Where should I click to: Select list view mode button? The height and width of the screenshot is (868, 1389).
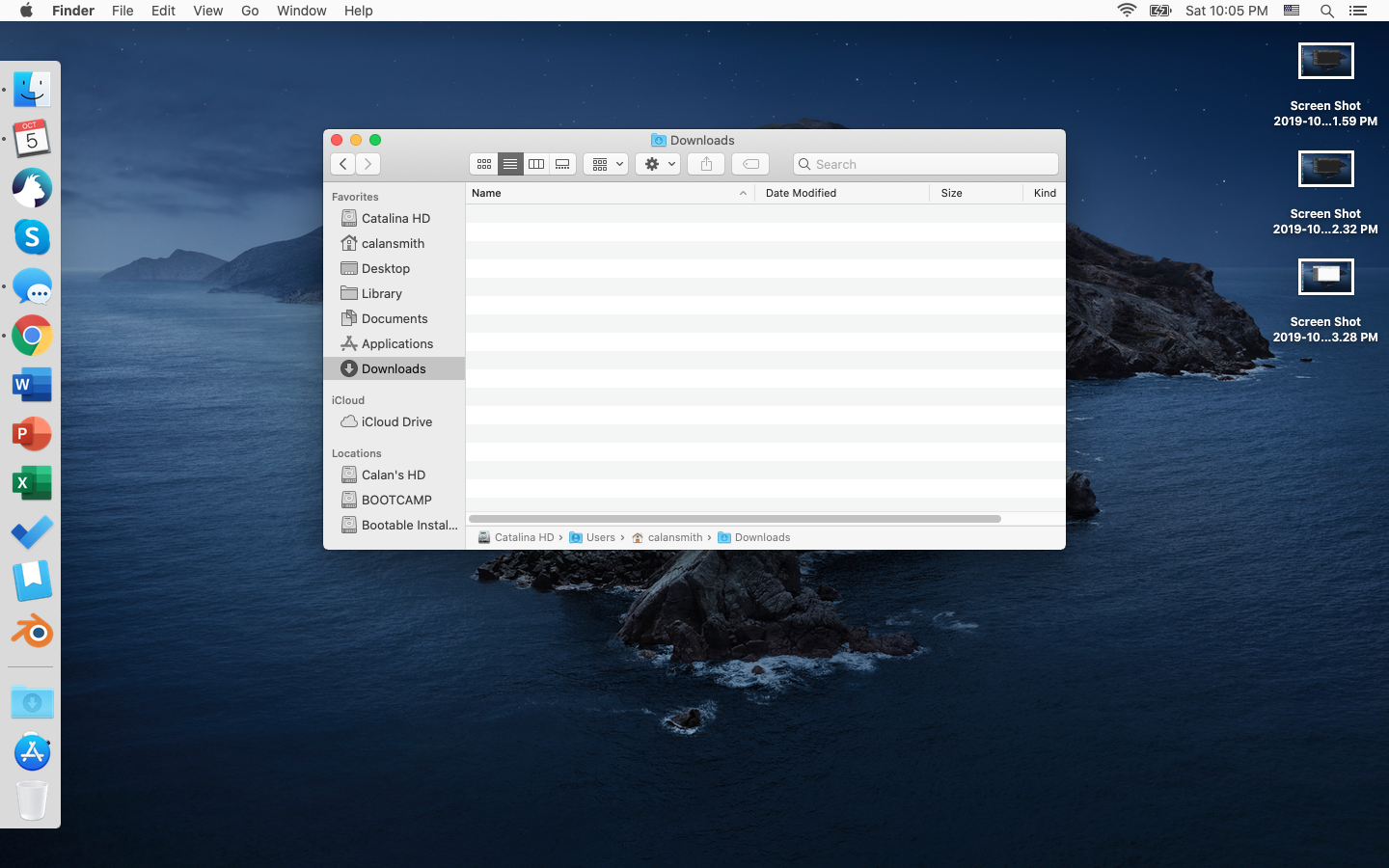pyautogui.click(x=510, y=164)
